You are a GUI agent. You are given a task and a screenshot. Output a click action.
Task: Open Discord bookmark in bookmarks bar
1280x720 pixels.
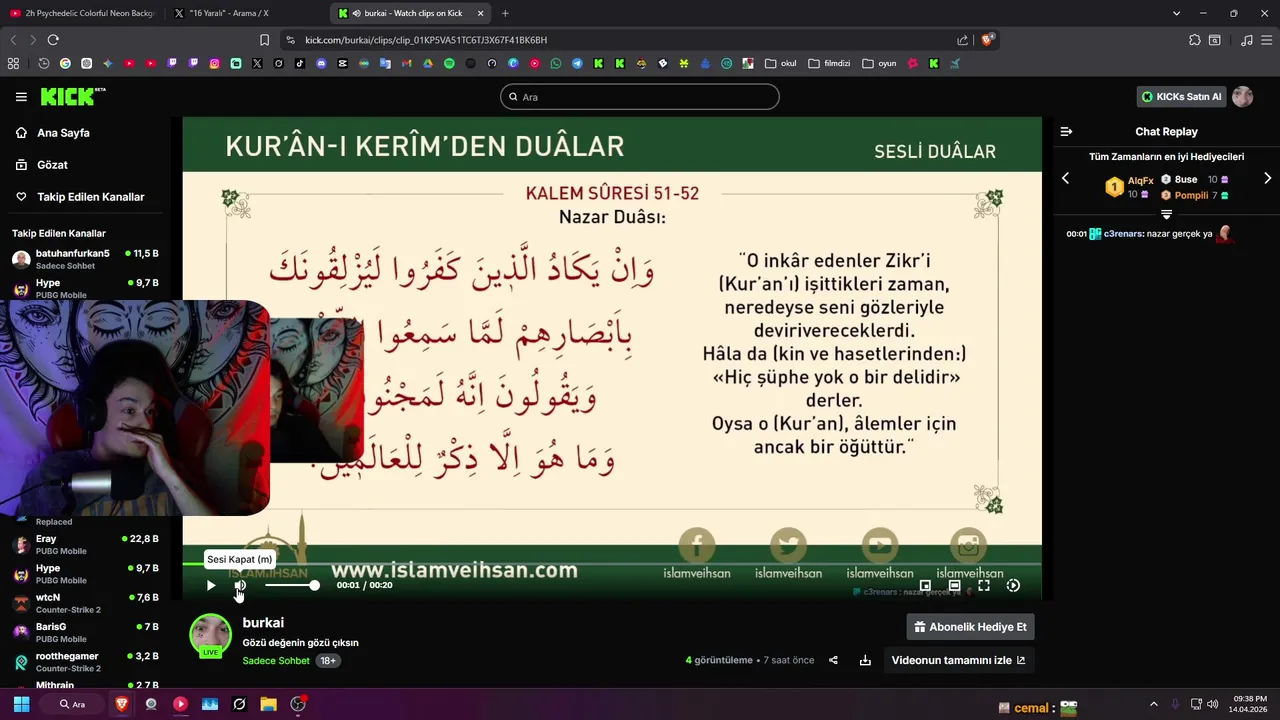[321, 63]
